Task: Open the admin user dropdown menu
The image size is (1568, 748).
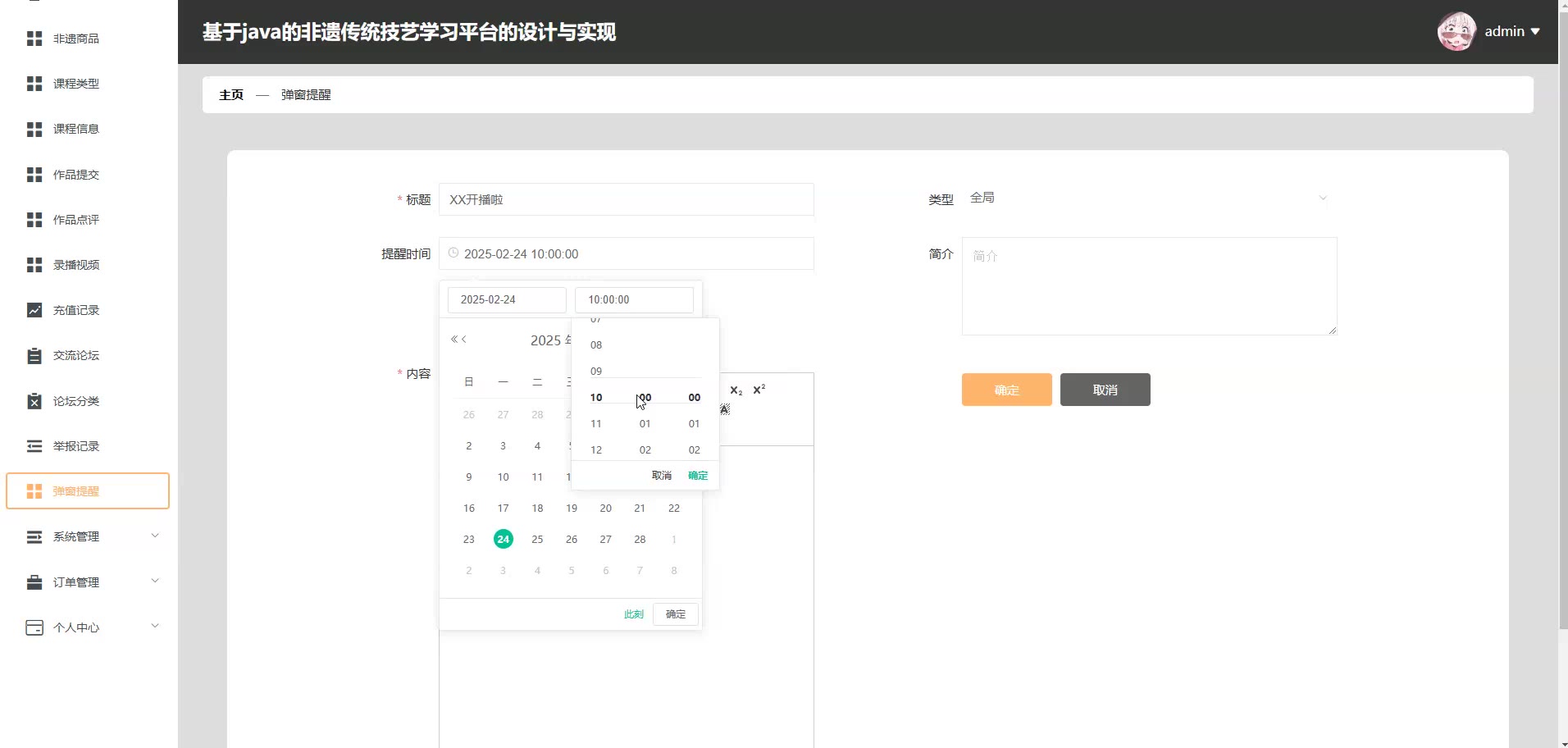Action: (1512, 32)
